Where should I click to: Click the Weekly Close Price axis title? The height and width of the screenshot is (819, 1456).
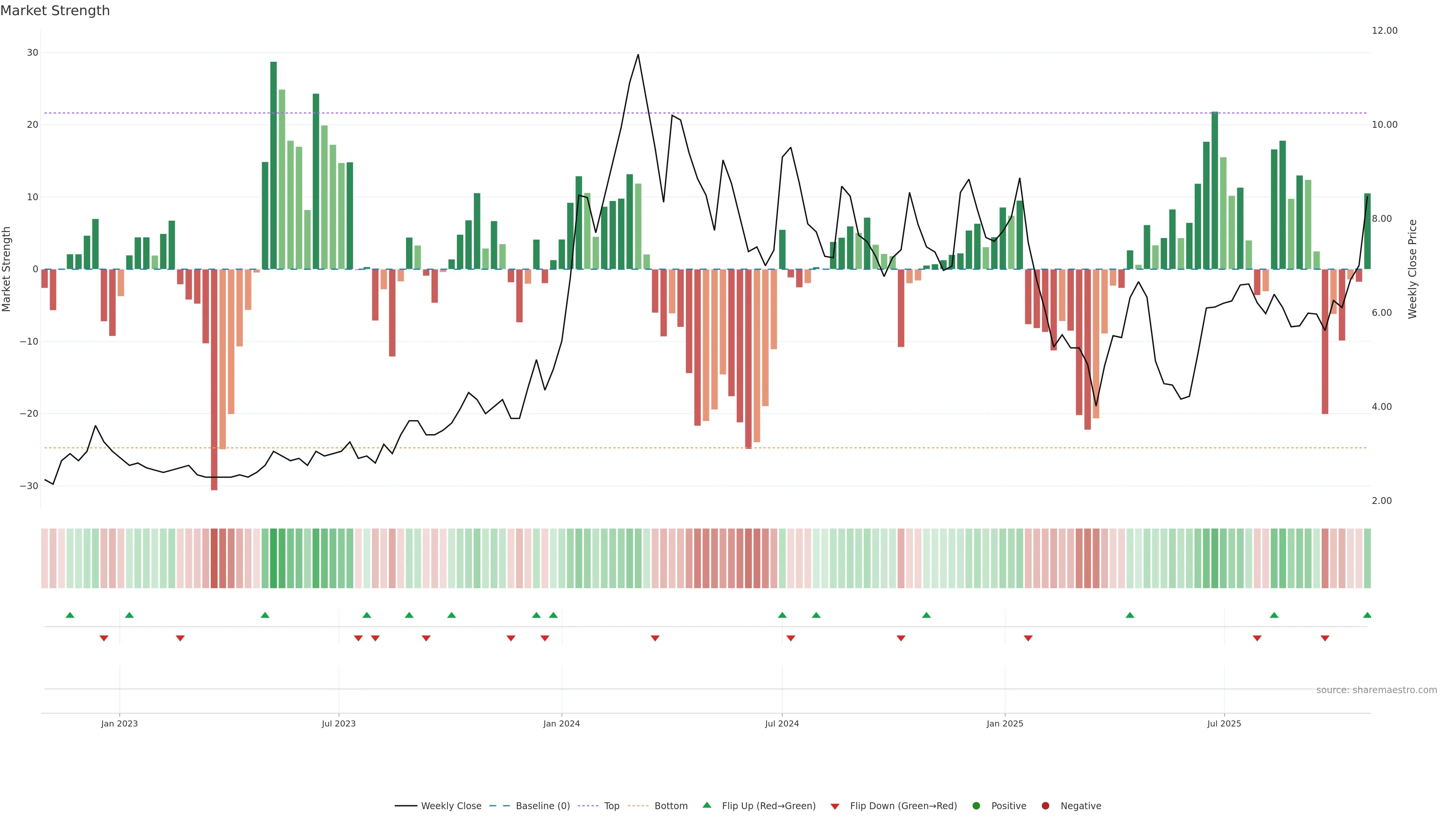[1412, 269]
